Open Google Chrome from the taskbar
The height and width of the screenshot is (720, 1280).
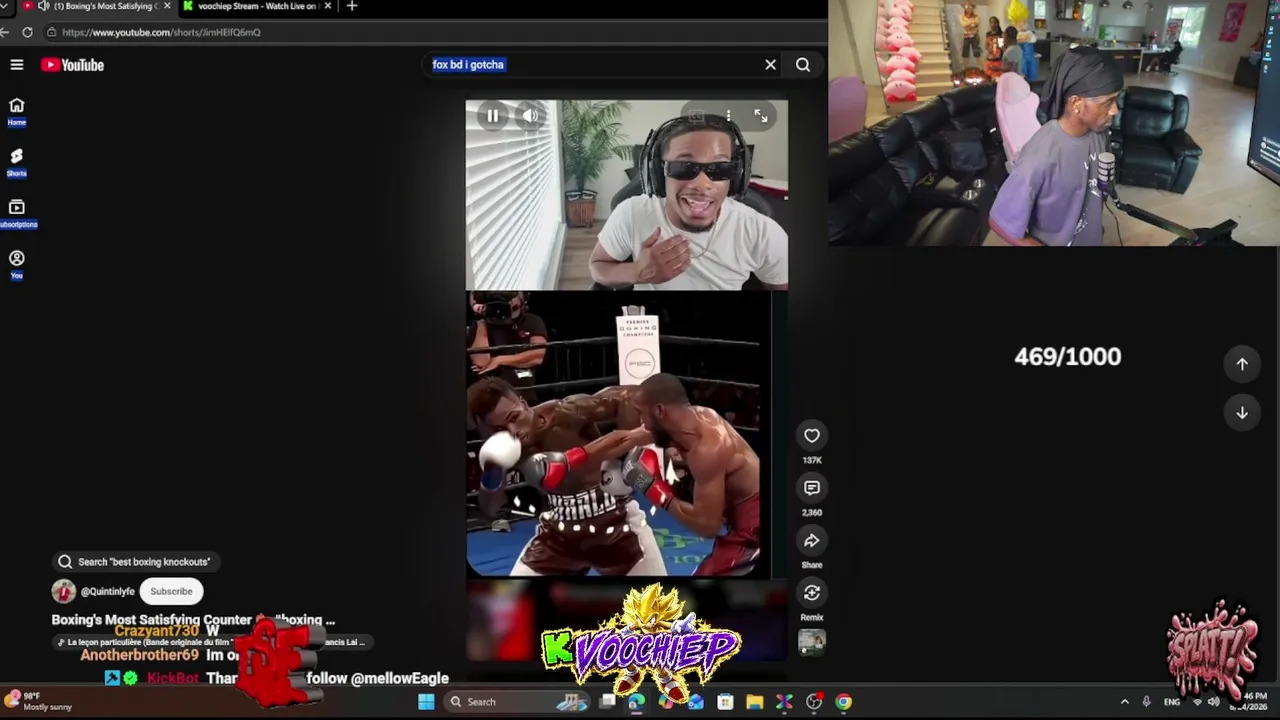(844, 702)
